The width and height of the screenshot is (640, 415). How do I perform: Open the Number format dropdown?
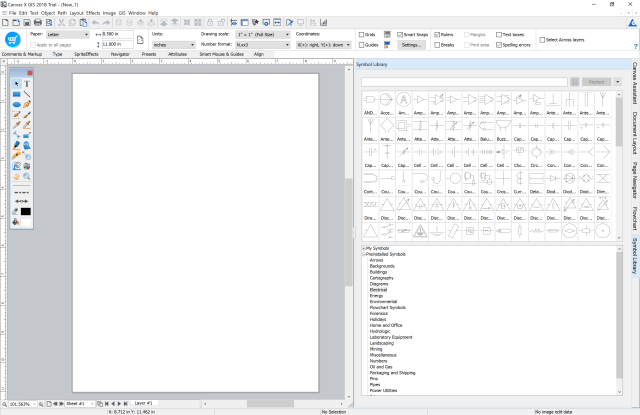click(262, 45)
